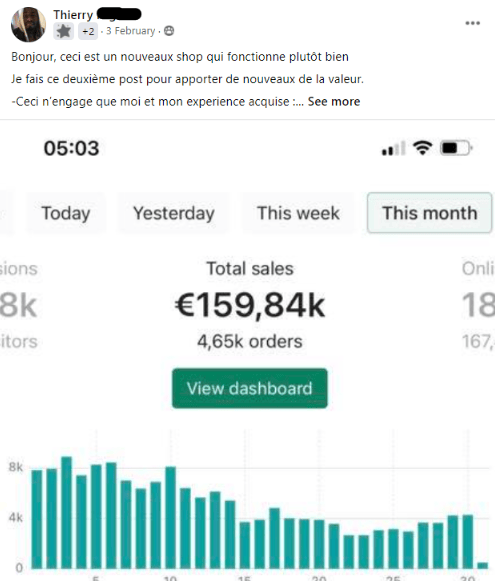Select the Today tab
The image size is (495, 581).
pyautogui.click(x=66, y=213)
